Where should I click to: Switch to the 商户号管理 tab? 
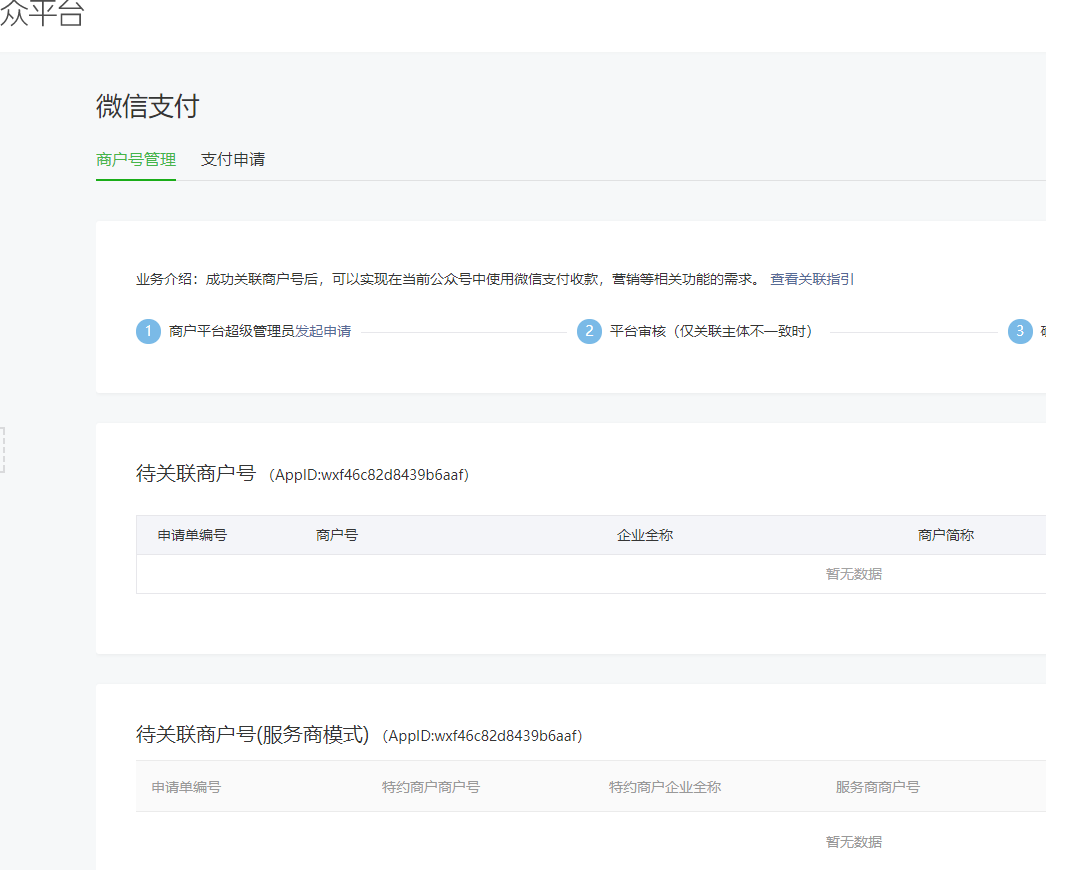click(135, 160)
